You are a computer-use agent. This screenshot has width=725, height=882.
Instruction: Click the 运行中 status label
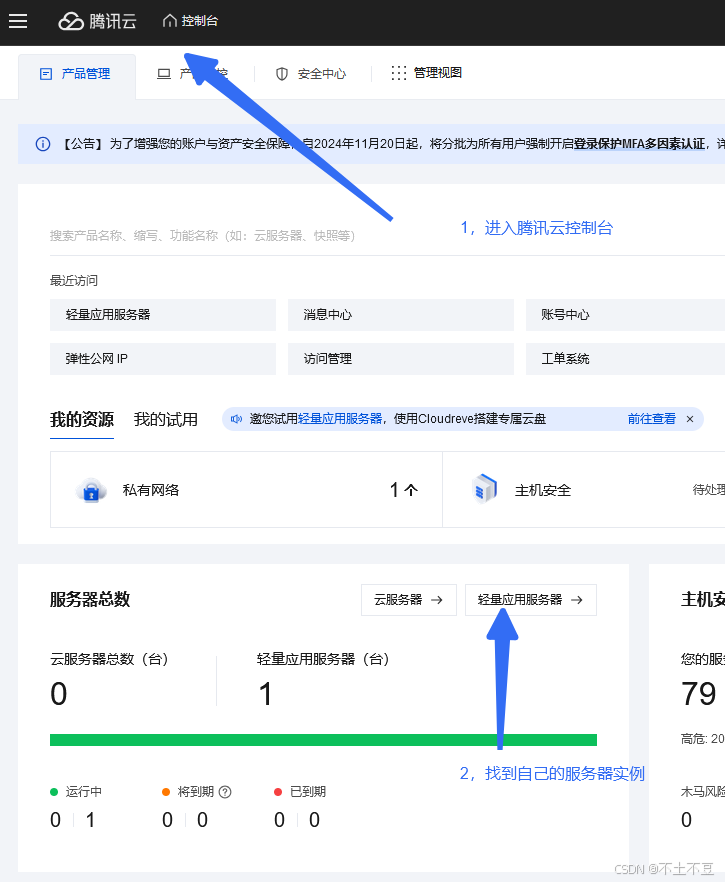click(x=83, y=792)
